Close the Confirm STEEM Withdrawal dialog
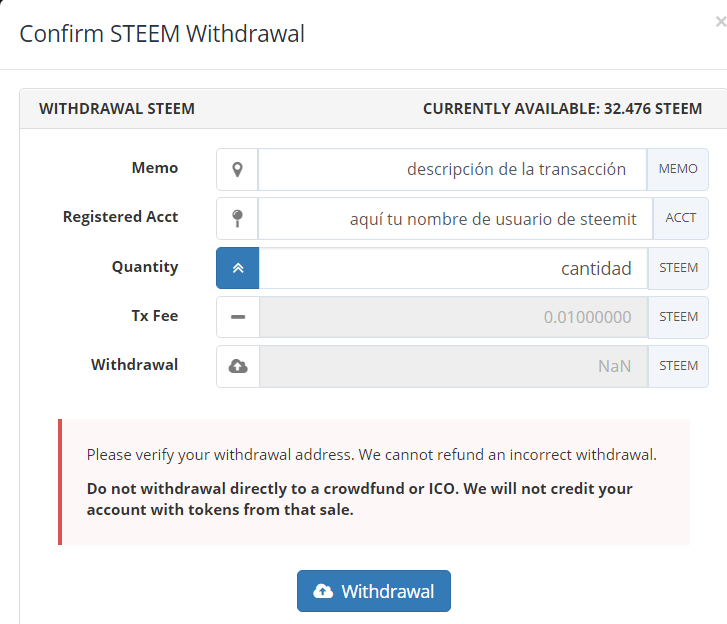The image size is (727, 624). 721,22
